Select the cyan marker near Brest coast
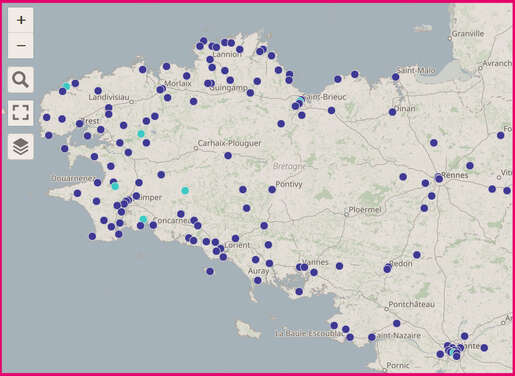Image resolution: width=515 pixels, height=376 pixels. coord(67,86)
